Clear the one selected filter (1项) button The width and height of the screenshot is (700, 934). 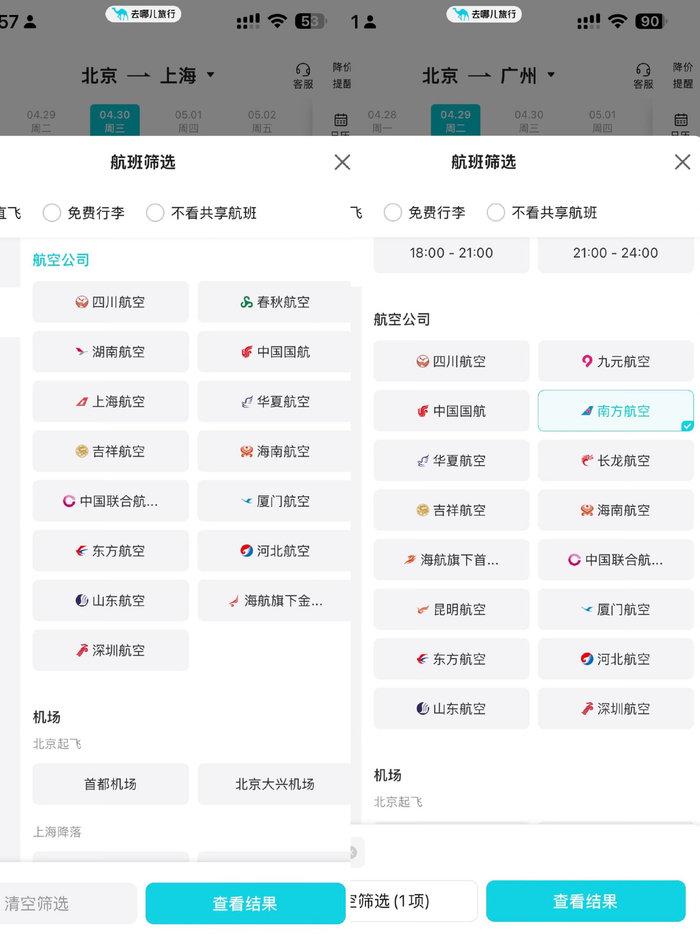[x=413, y=901]
